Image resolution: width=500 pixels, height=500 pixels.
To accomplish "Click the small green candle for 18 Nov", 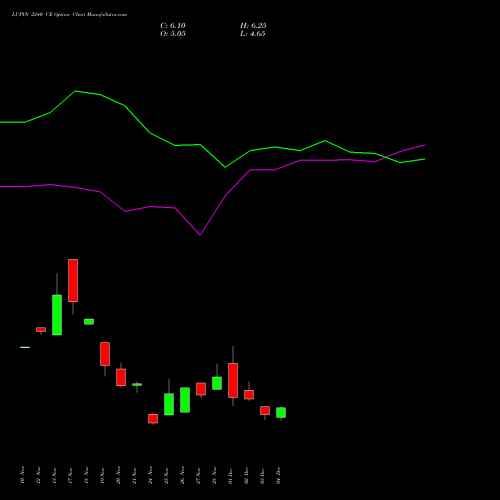I will click(89, 322).
